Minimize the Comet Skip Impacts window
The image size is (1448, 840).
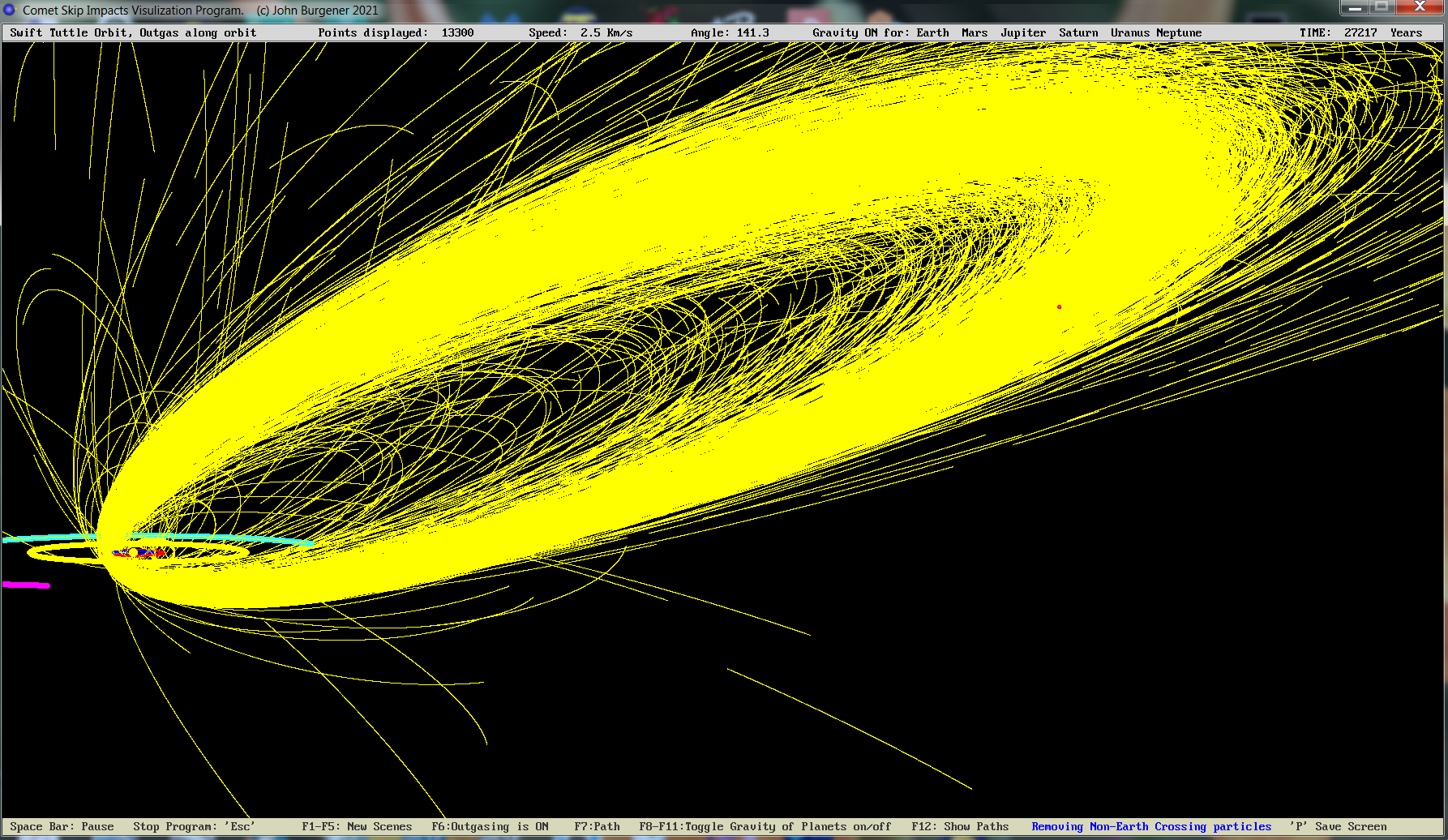click(1354, 8)
